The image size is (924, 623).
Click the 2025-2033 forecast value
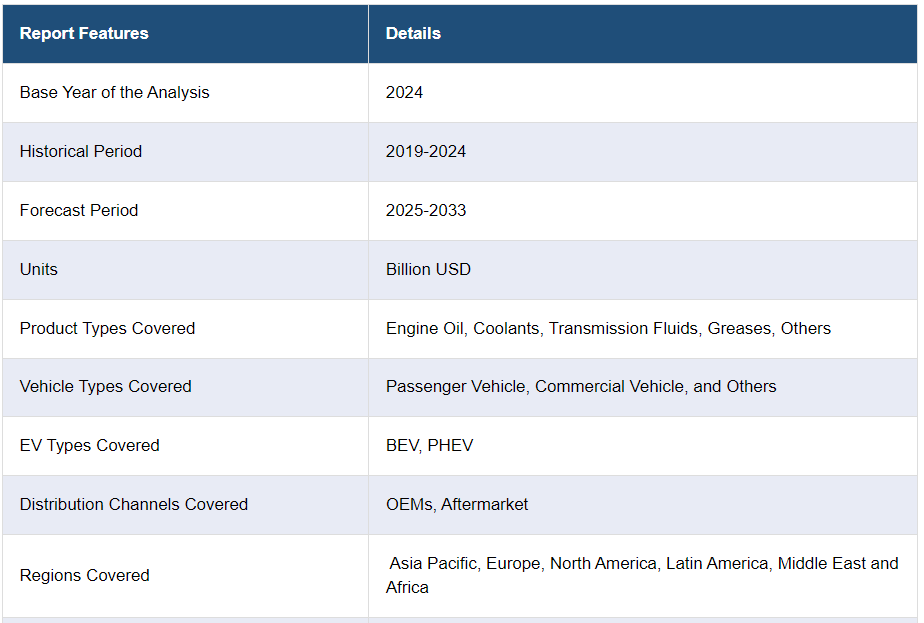point(426,211)
